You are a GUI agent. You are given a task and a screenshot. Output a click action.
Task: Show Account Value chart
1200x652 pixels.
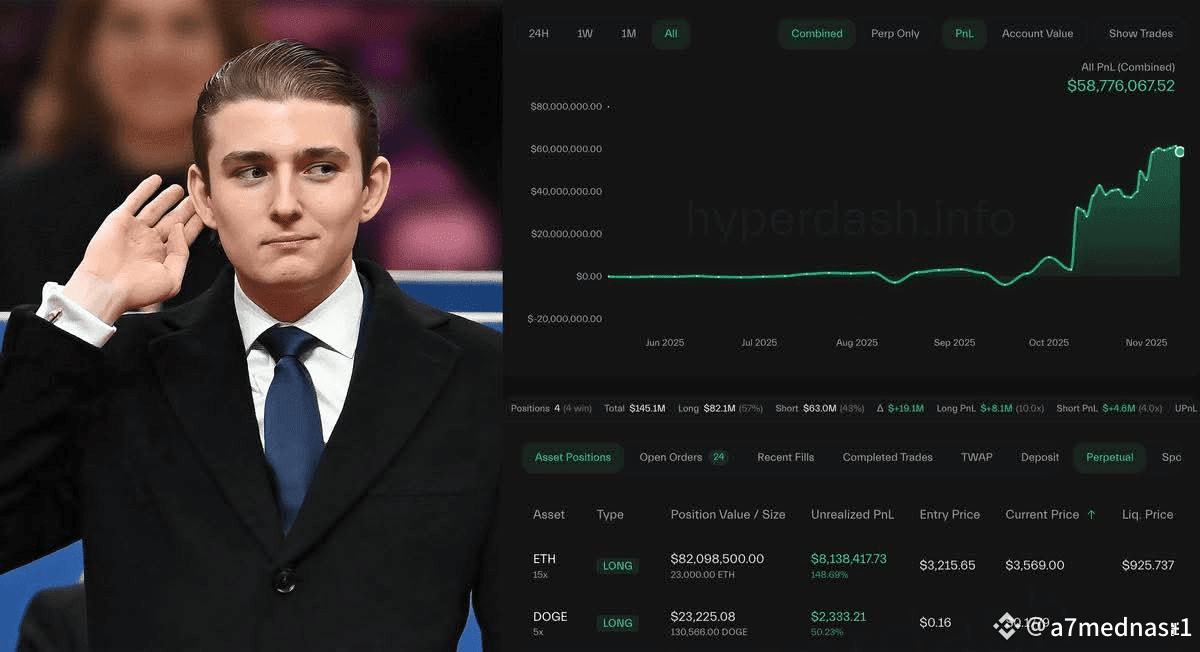(x=1037, y=34)
